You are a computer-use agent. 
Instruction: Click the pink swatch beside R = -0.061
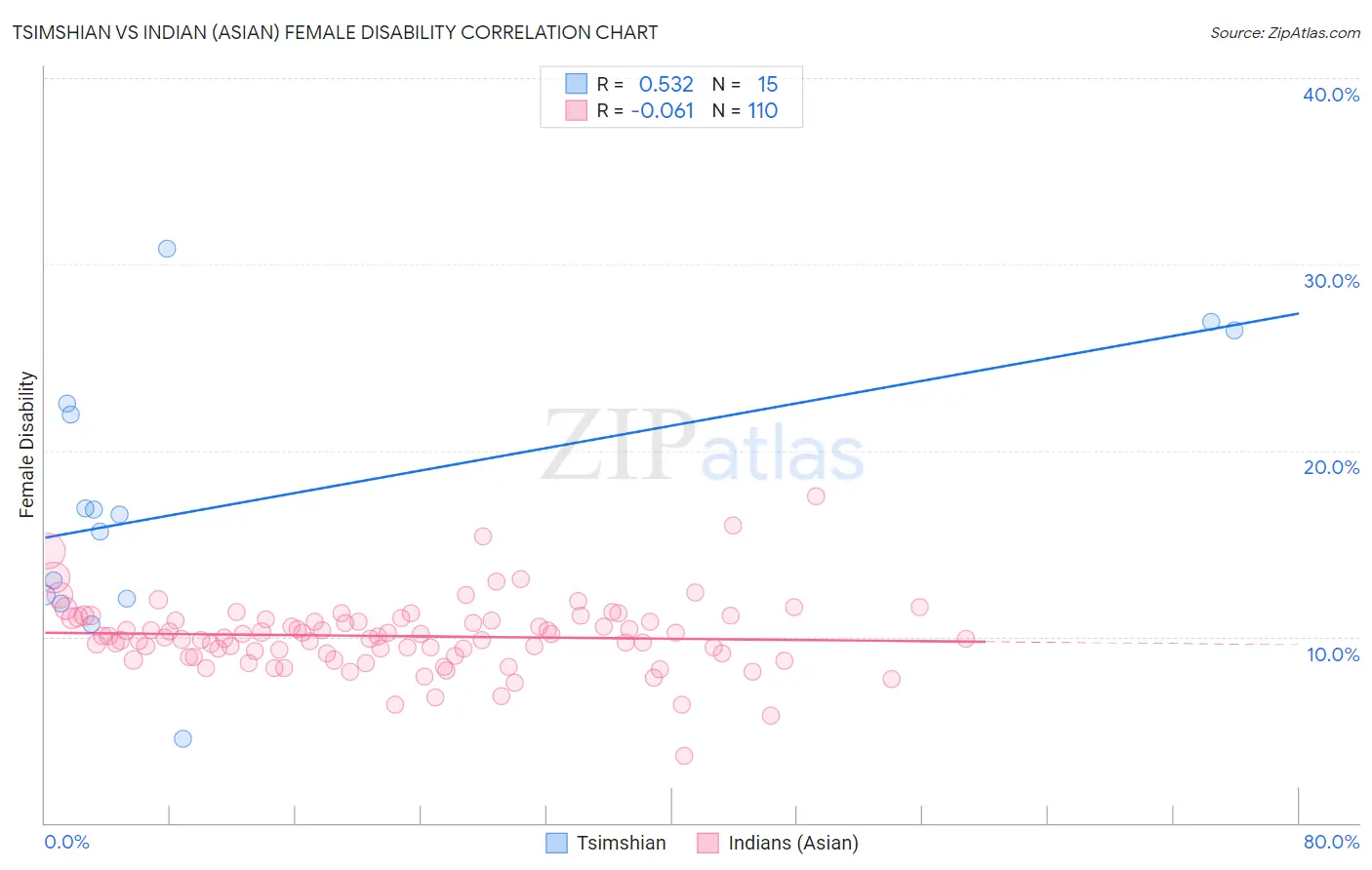point(577,110)
